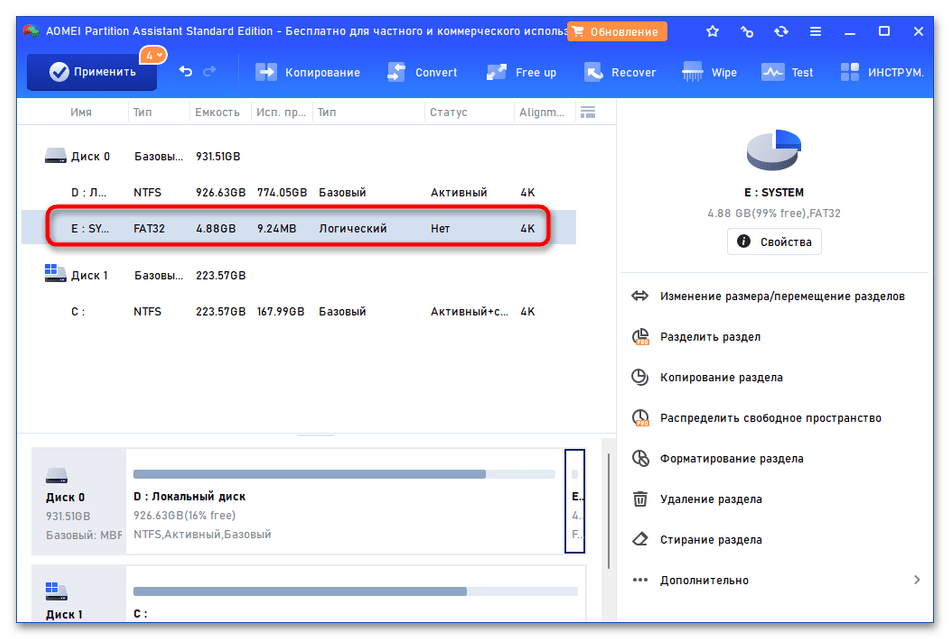The width and height of the screenshot is (950, 639).
Task: Choose Копирование раздела option
Action: (x=721, y=377)
